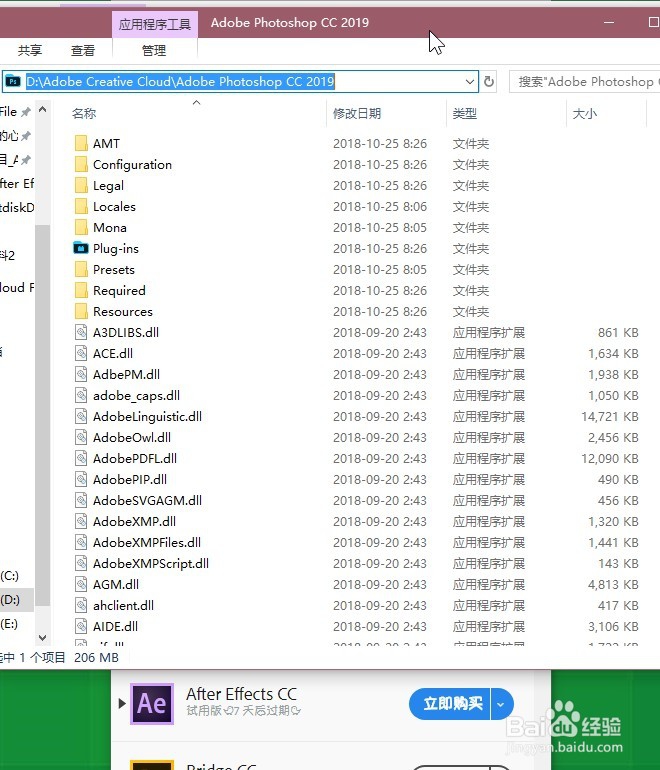Click the 861 KB size value
Viewport: 660px width, 770px height.
pyautogui.click(x=618, y=332)
